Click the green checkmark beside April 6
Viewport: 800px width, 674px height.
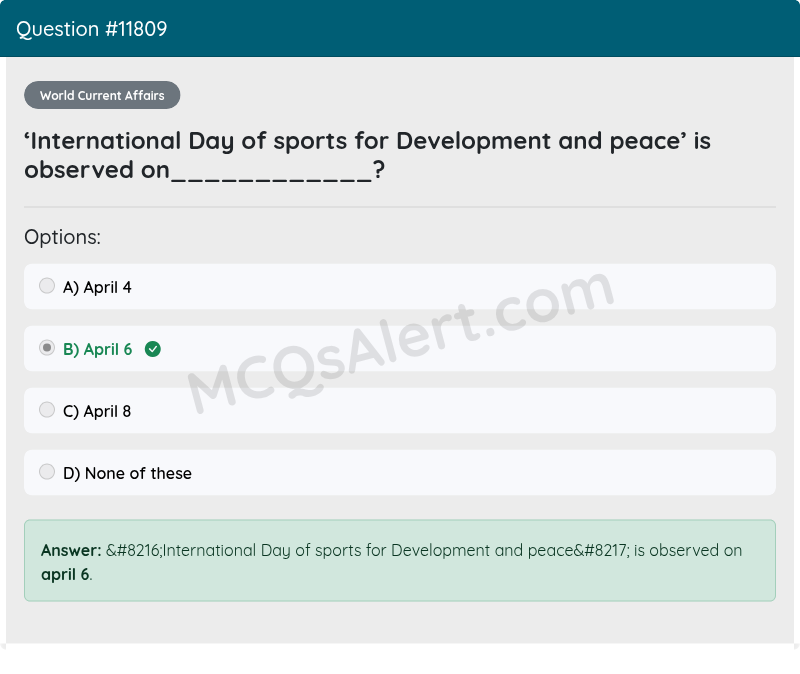[152, 349]
